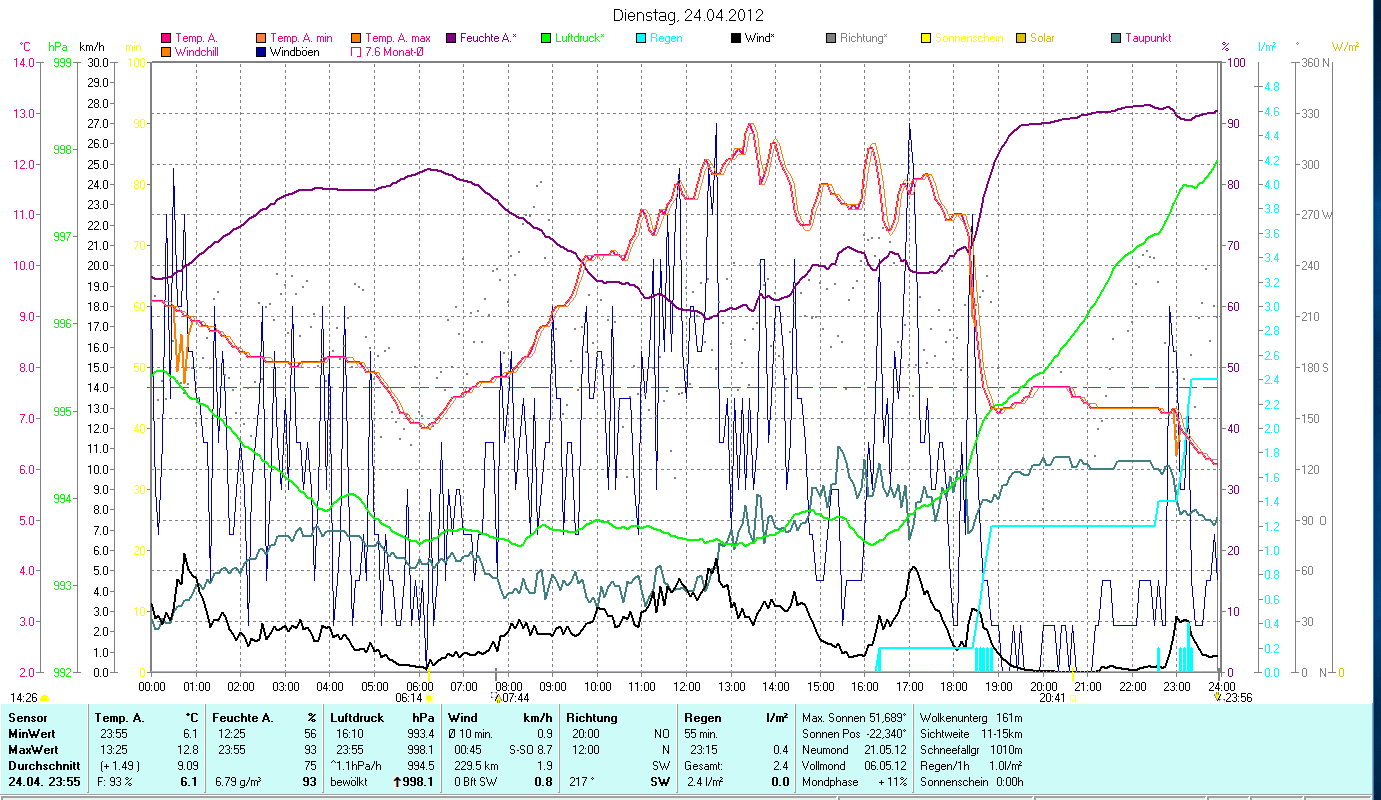Click the 24.04. 23:55 timestamp
Image resolution: width=1381 pixels, height=800 pixels.
(x=43, y=782)
